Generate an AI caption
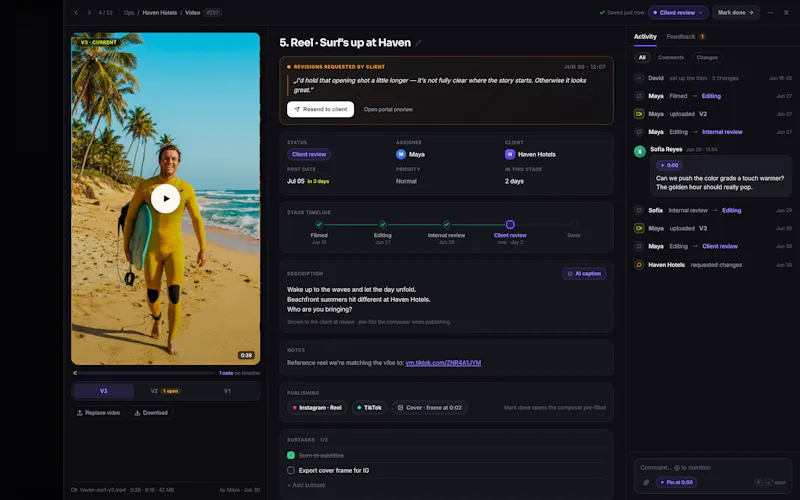The height and width of the screenshot is (500, 800). [584, 273]
